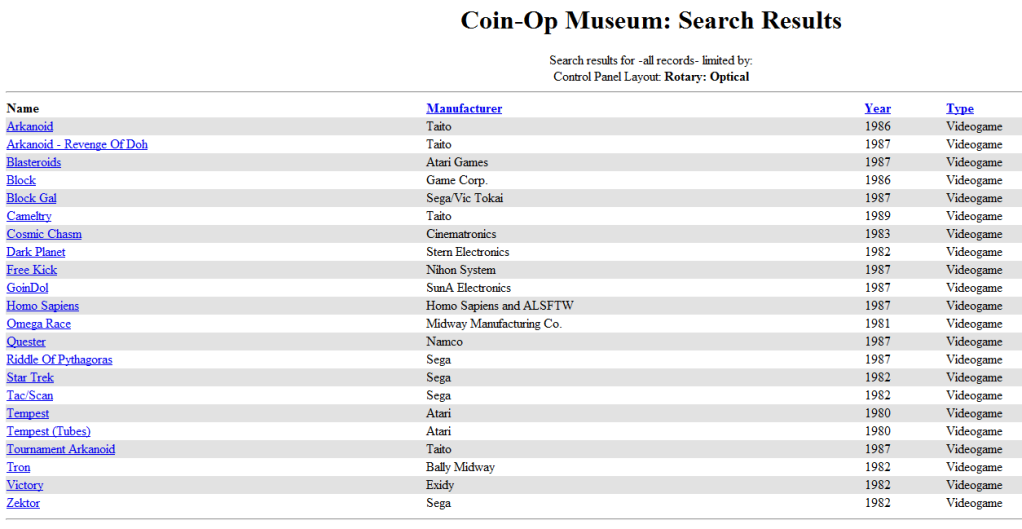
Task: Select the Free Kick link
Action: coord(32,271)
